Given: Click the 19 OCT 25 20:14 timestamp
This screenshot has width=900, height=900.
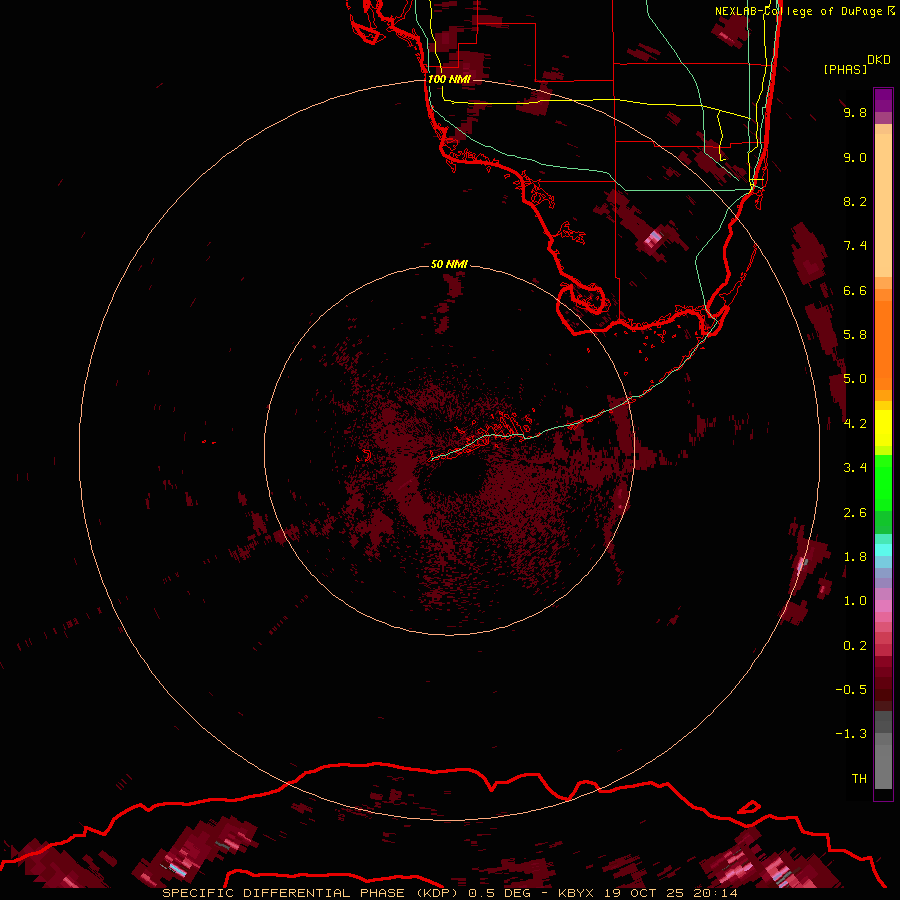Looking at the screenshot, I should [670, 893].
